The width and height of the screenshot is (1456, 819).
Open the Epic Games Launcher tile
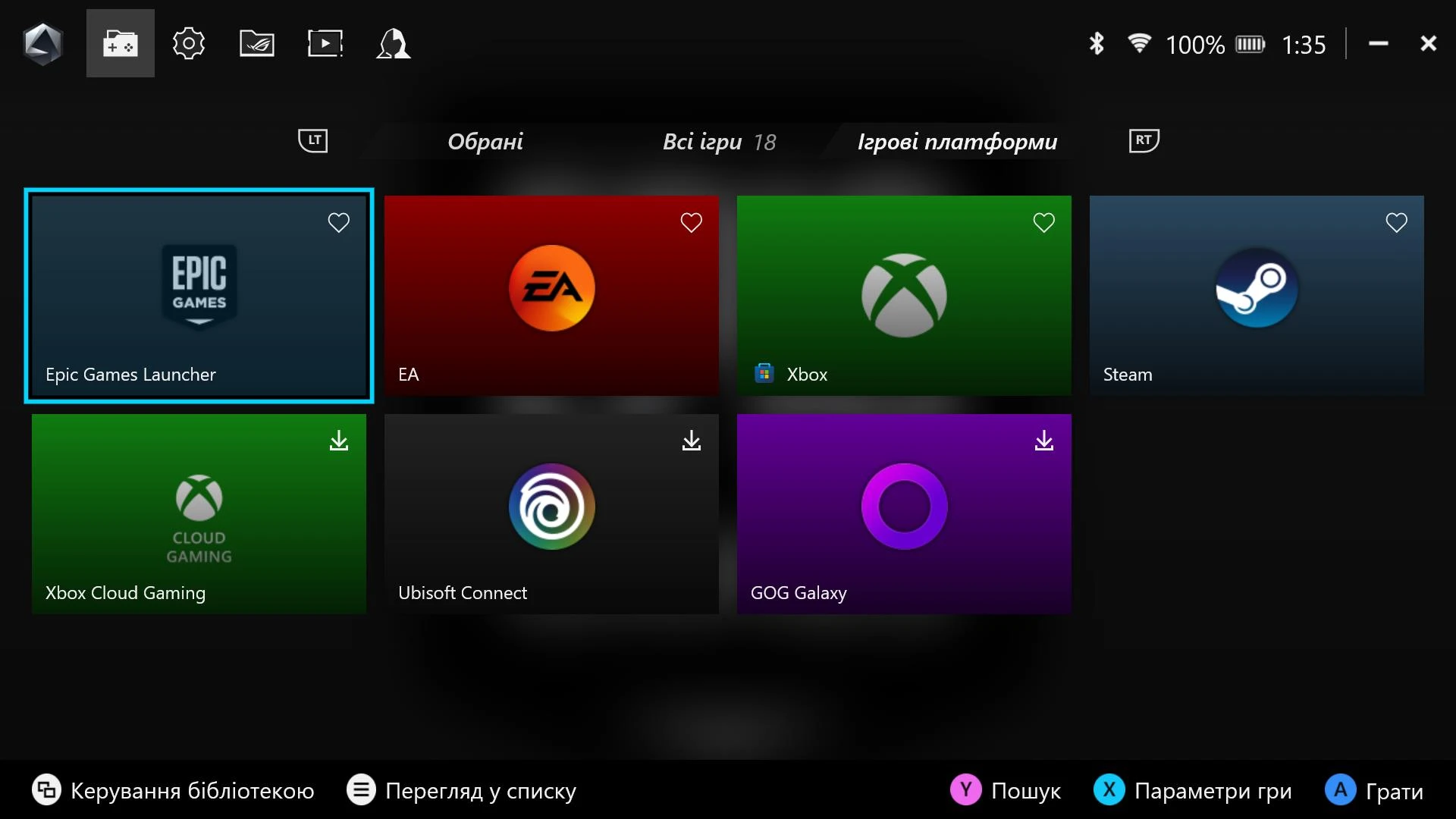[x=199, y=296]
